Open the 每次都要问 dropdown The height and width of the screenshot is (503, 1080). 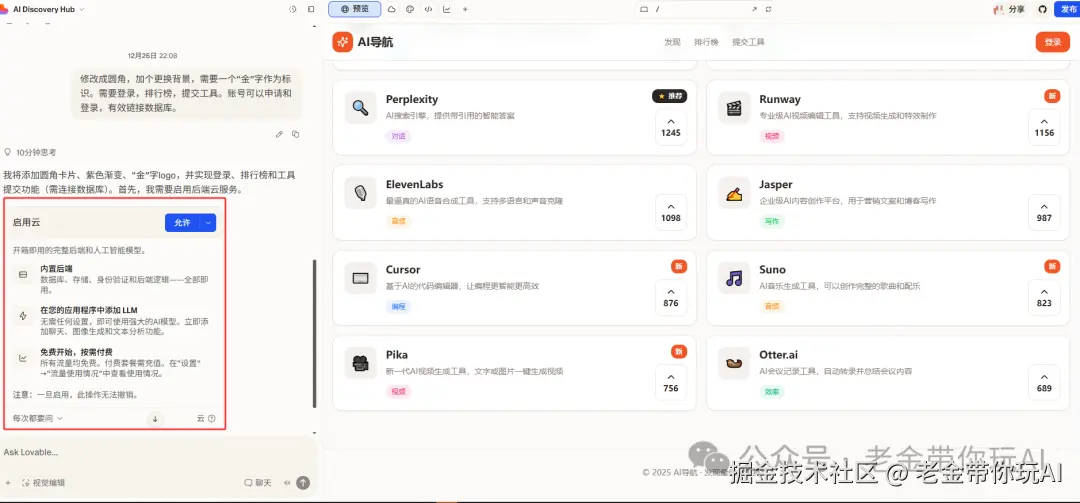tap(38, 418)
